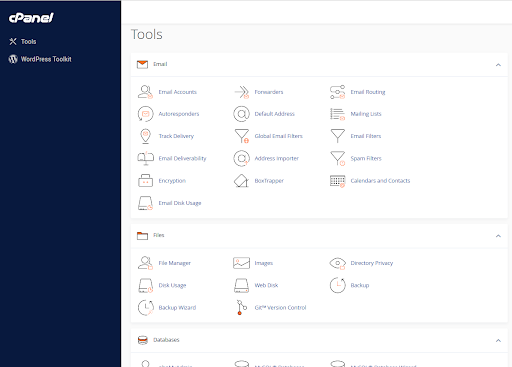Image resolution: width=512 pixels, height=367 pixels.
Task: Open the Encryption icon
Action: [145, 180]
